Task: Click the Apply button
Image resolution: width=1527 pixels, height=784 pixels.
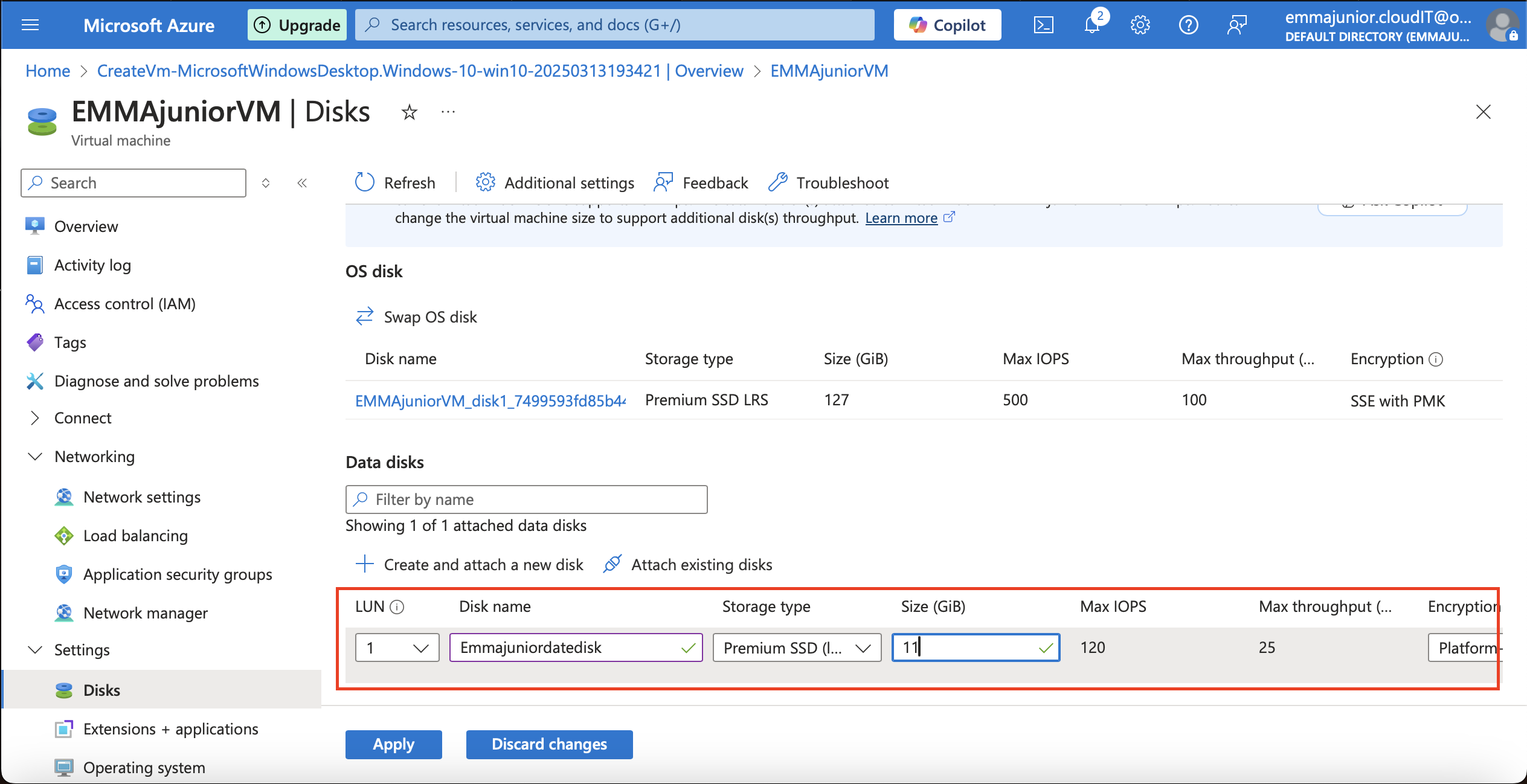Action: point(393,744)
